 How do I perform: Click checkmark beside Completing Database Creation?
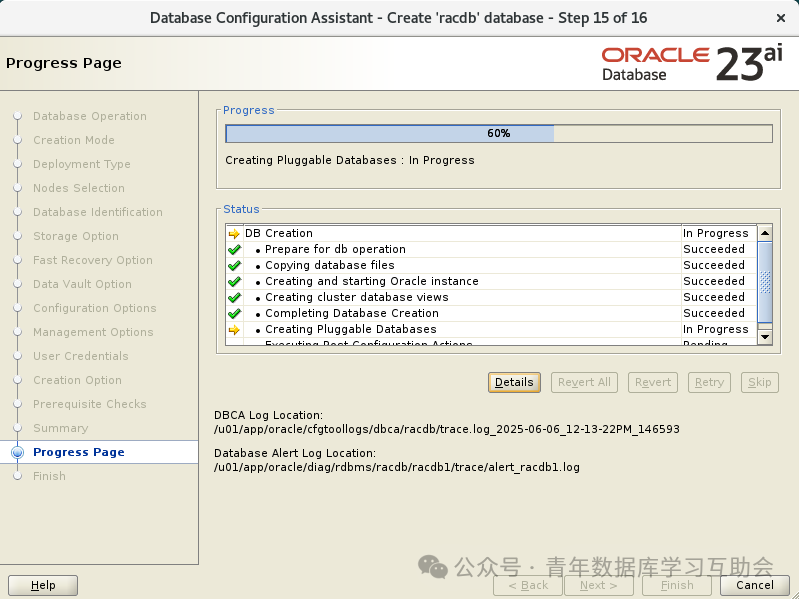[234, 313]
